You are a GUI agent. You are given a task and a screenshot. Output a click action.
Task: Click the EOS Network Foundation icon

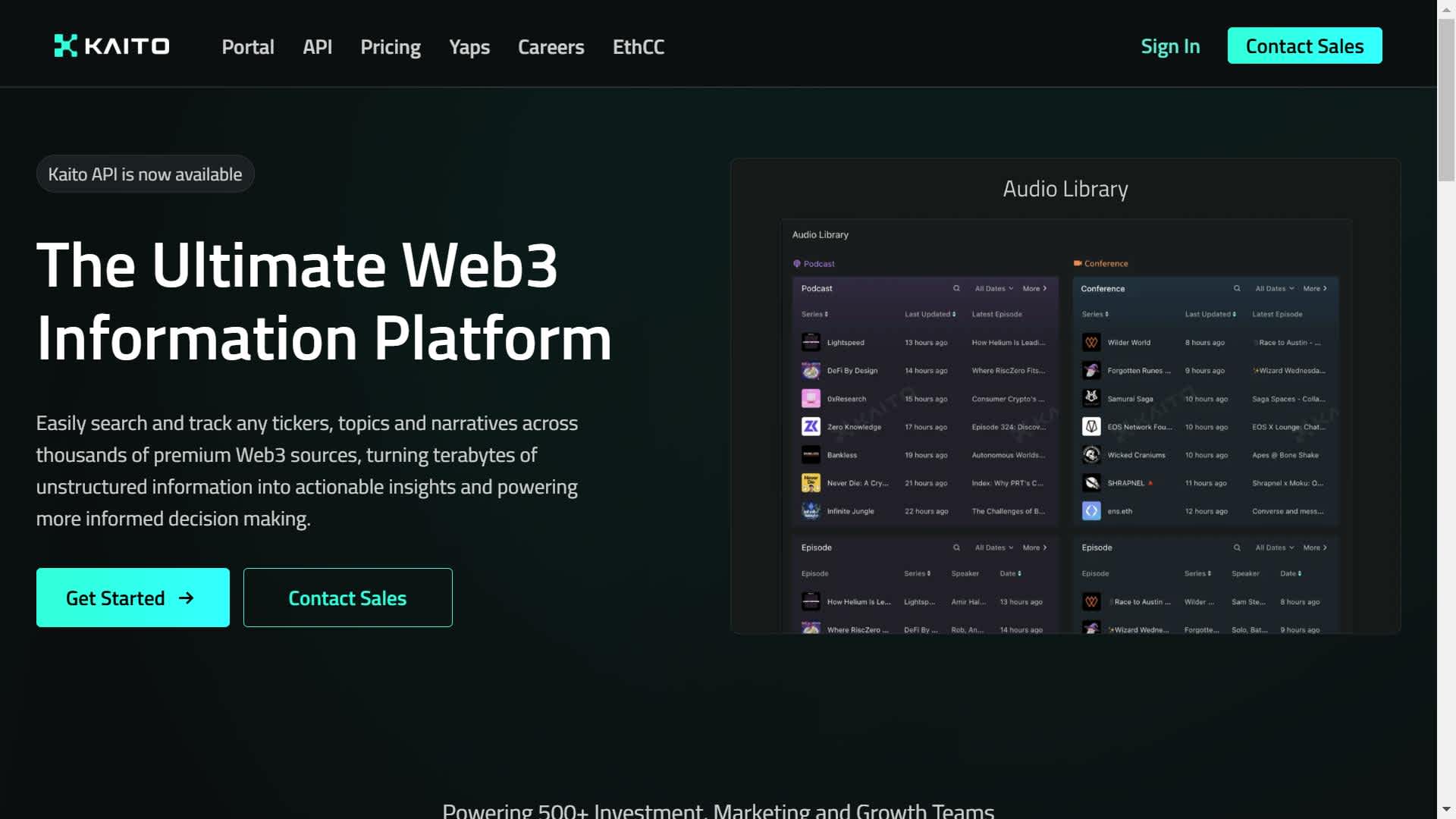pos(1091,426)
